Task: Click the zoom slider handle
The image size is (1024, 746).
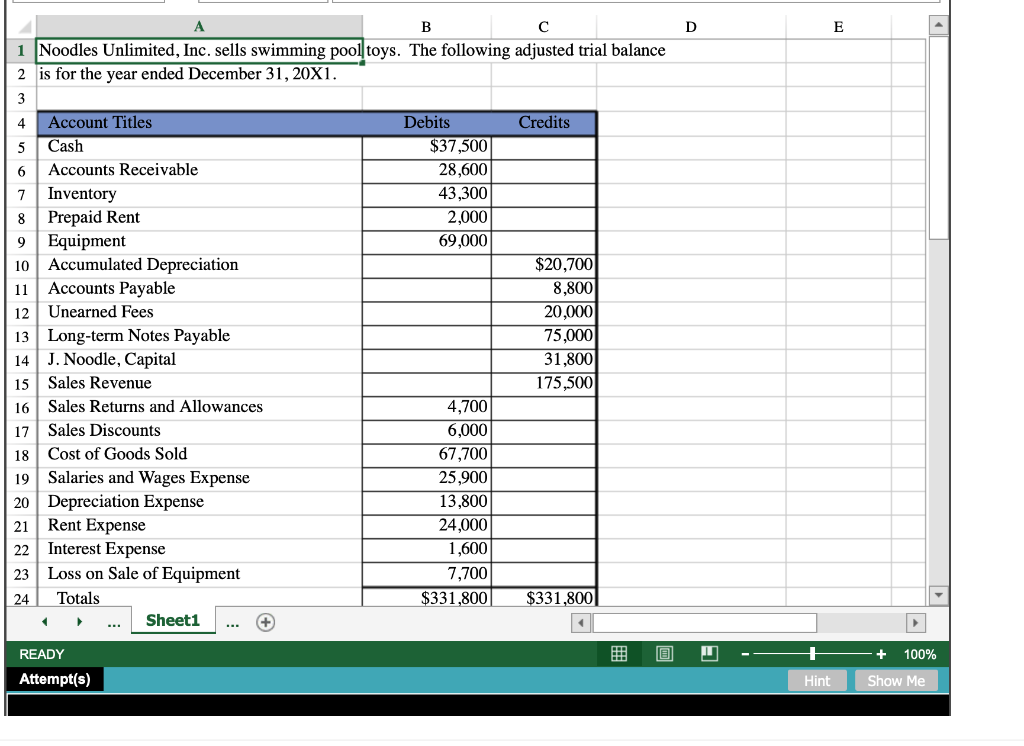Action: point(812,654)
